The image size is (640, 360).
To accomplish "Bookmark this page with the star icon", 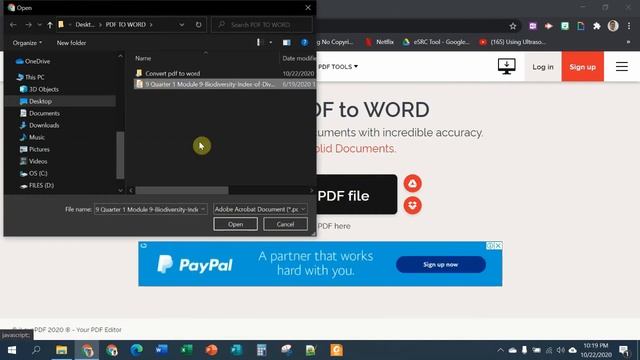I will pyautogui.click(x=513, y=26).
